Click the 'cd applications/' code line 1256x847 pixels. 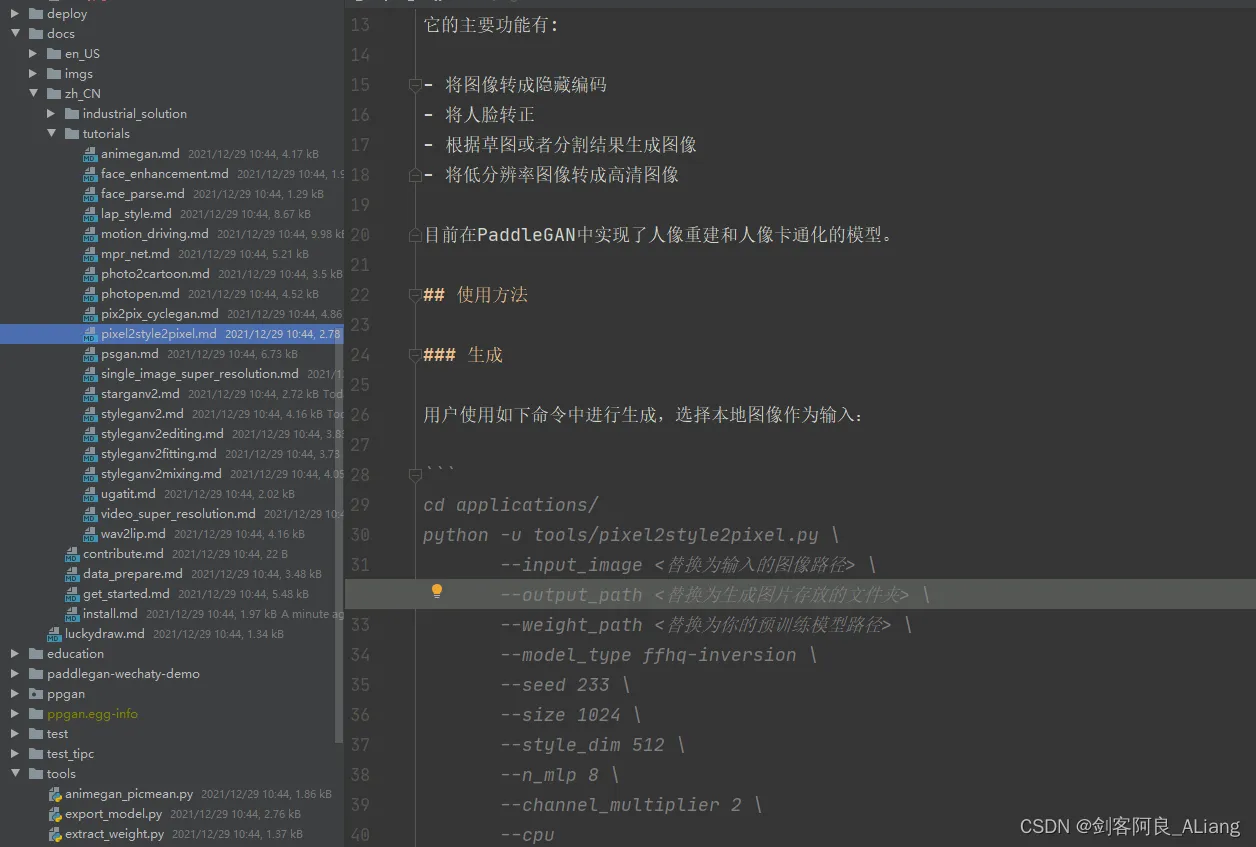pos(511,505)
